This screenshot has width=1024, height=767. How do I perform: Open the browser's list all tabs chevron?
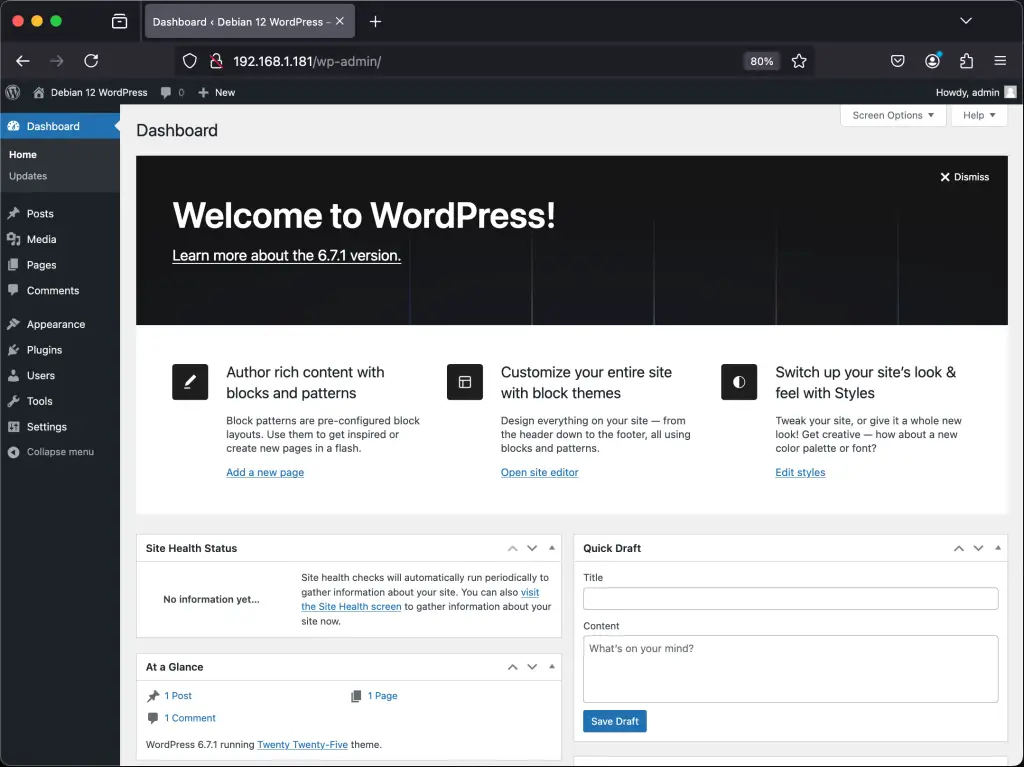click(x=966, y=20)
